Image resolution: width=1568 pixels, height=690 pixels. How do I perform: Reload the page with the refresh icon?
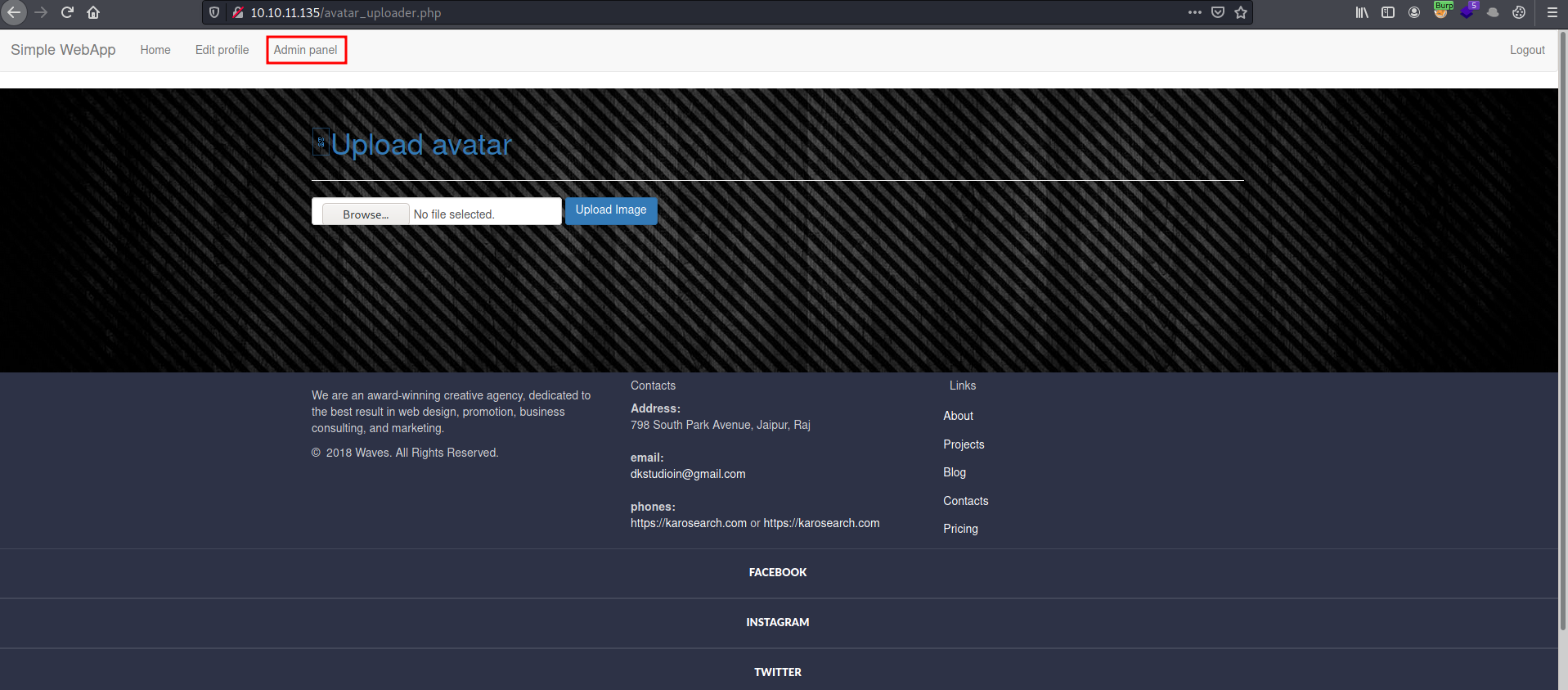point(67,12)
